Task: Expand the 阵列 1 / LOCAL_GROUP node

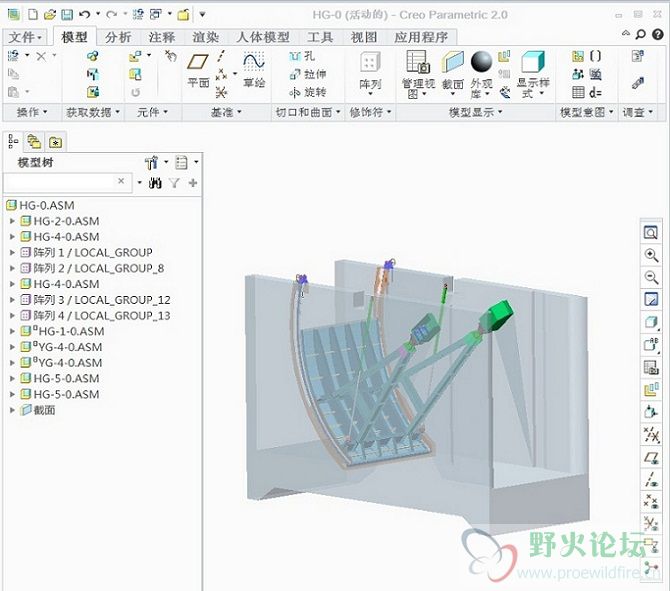Action: click(x=12, y=253)
